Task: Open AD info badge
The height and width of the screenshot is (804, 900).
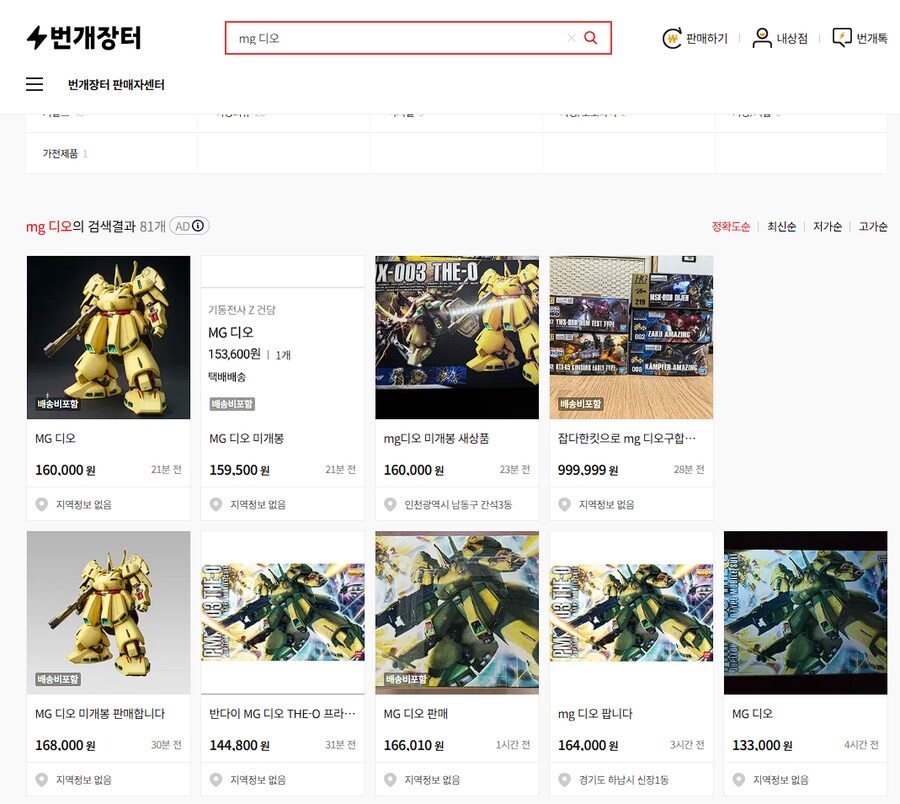Action: [189, 226]
